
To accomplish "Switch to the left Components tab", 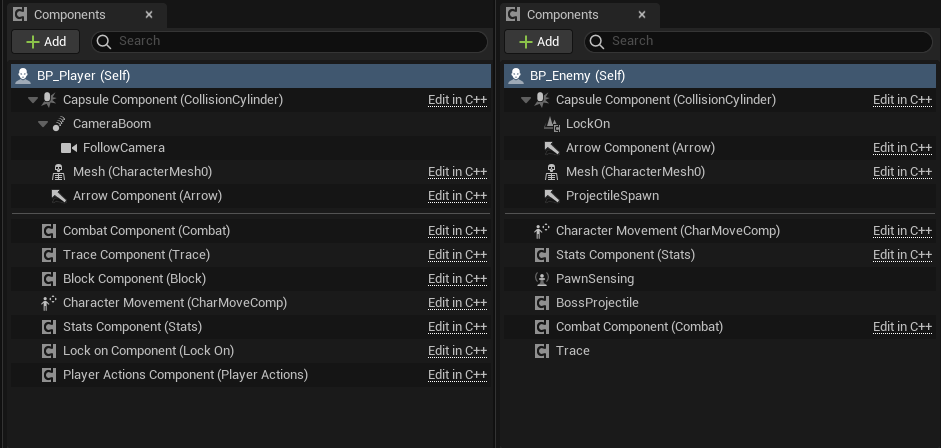I will [x=85, y=15].
